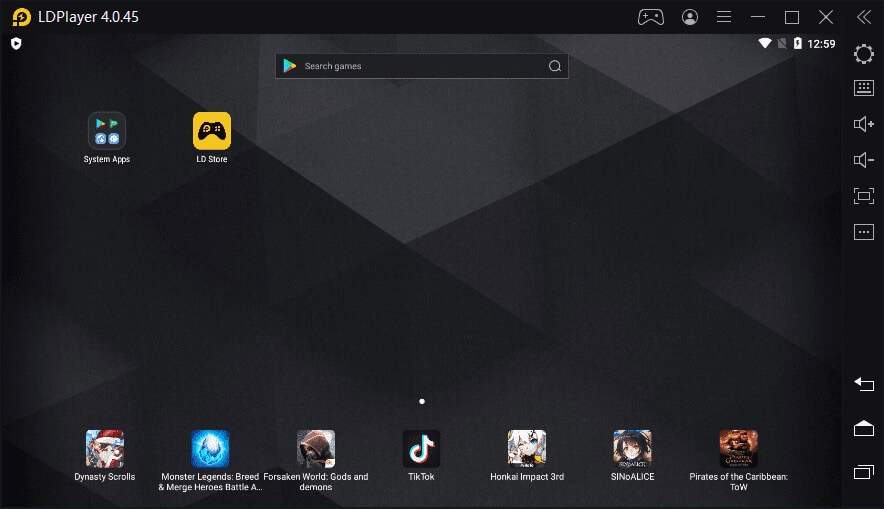Increase volume with sidebar speaker plus
Image resolution: width=884 pixels, height=509 pixels.
(x=864, y=124)
